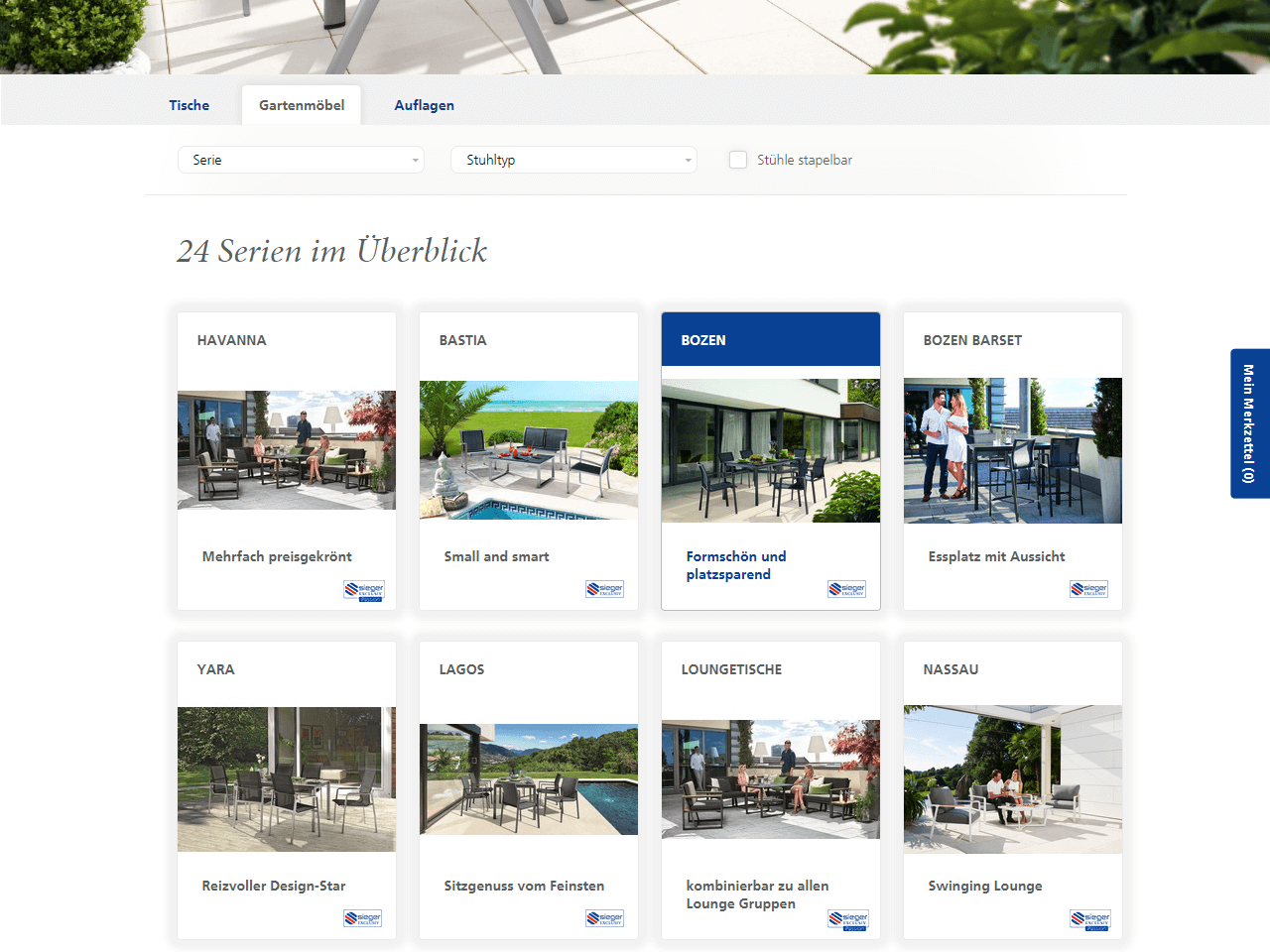Image resolution: width=1270 pixels, height=952 pixels.
Task: Enable the Stühle stapelbar checkbox
Action: click(x=738, y=160)
